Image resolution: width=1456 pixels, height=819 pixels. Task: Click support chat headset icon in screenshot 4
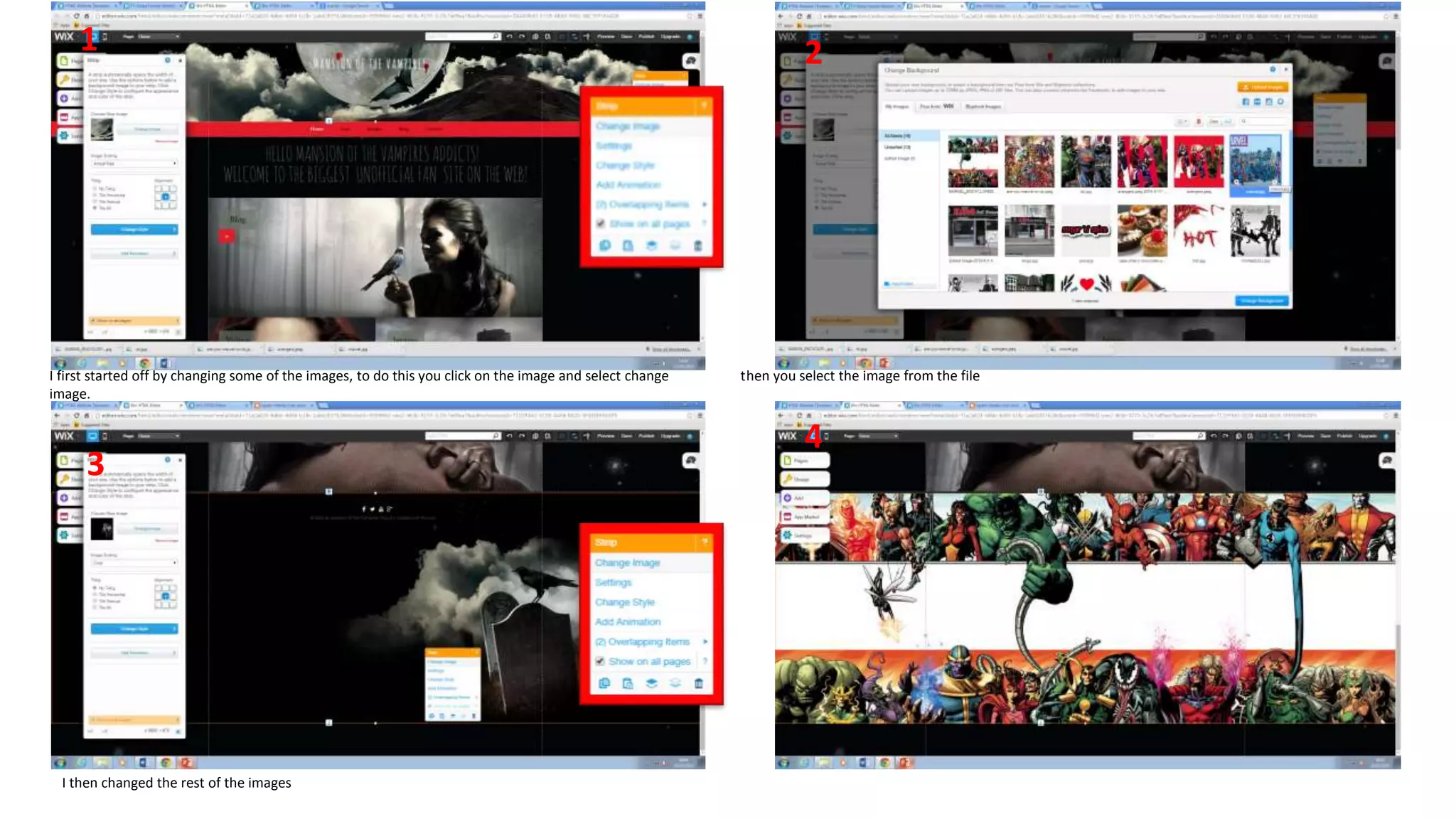point(1386,461)
